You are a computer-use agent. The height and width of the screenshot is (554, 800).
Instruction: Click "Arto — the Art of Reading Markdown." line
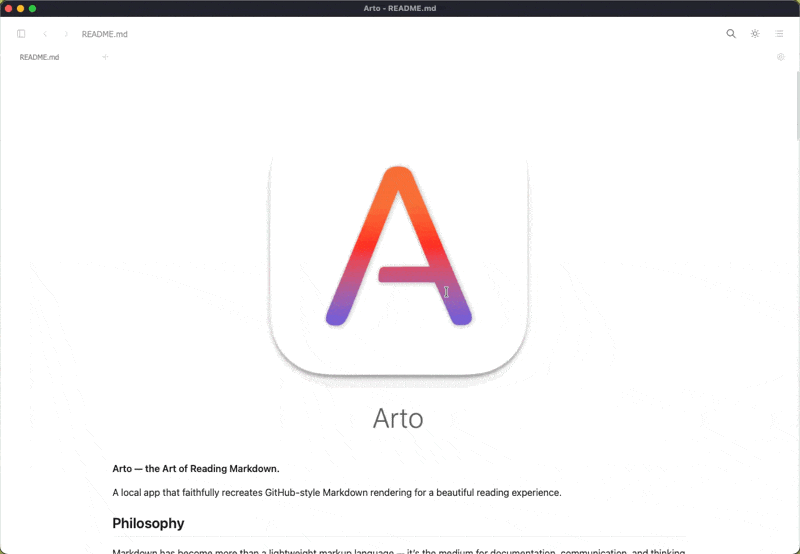pyautogui.click(x=196, y=468)
